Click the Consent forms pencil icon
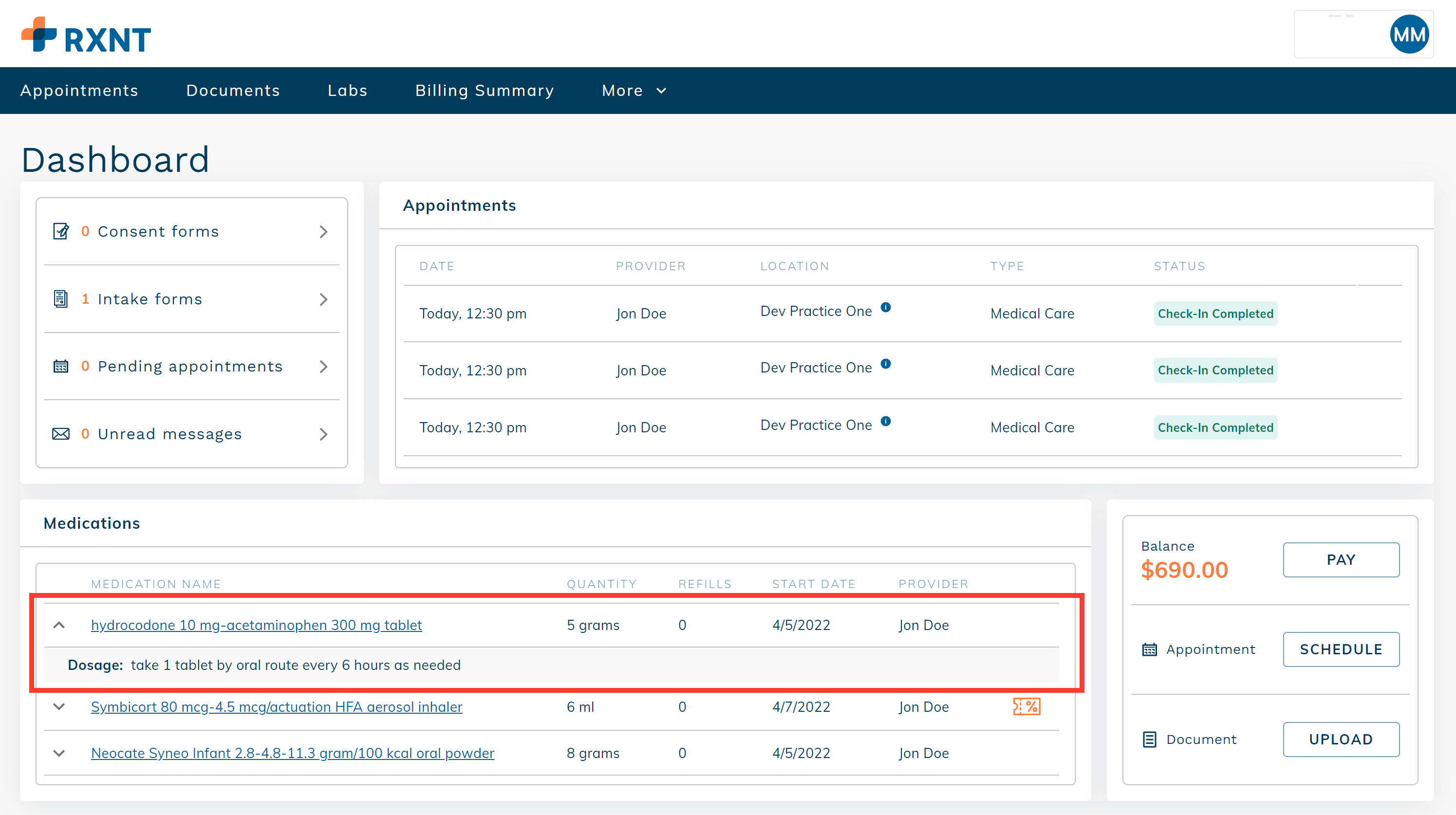 pos(61,231)
